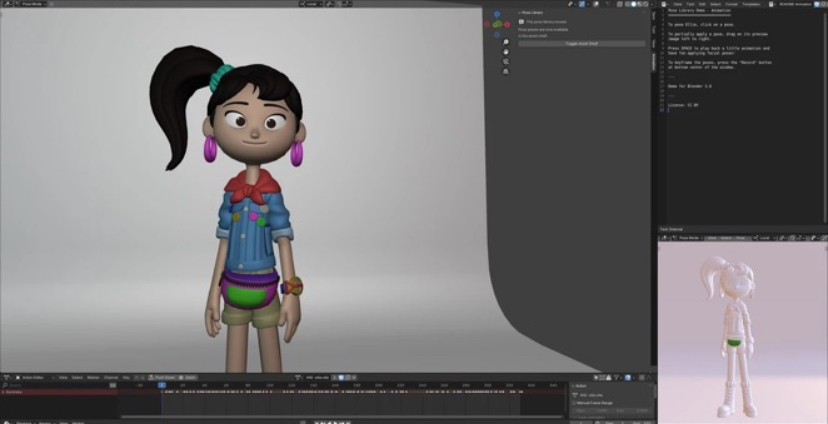The image size is (828, 424).
Task: Toggle X-ray mode in the main viewport header
Action: click(620, 4)
